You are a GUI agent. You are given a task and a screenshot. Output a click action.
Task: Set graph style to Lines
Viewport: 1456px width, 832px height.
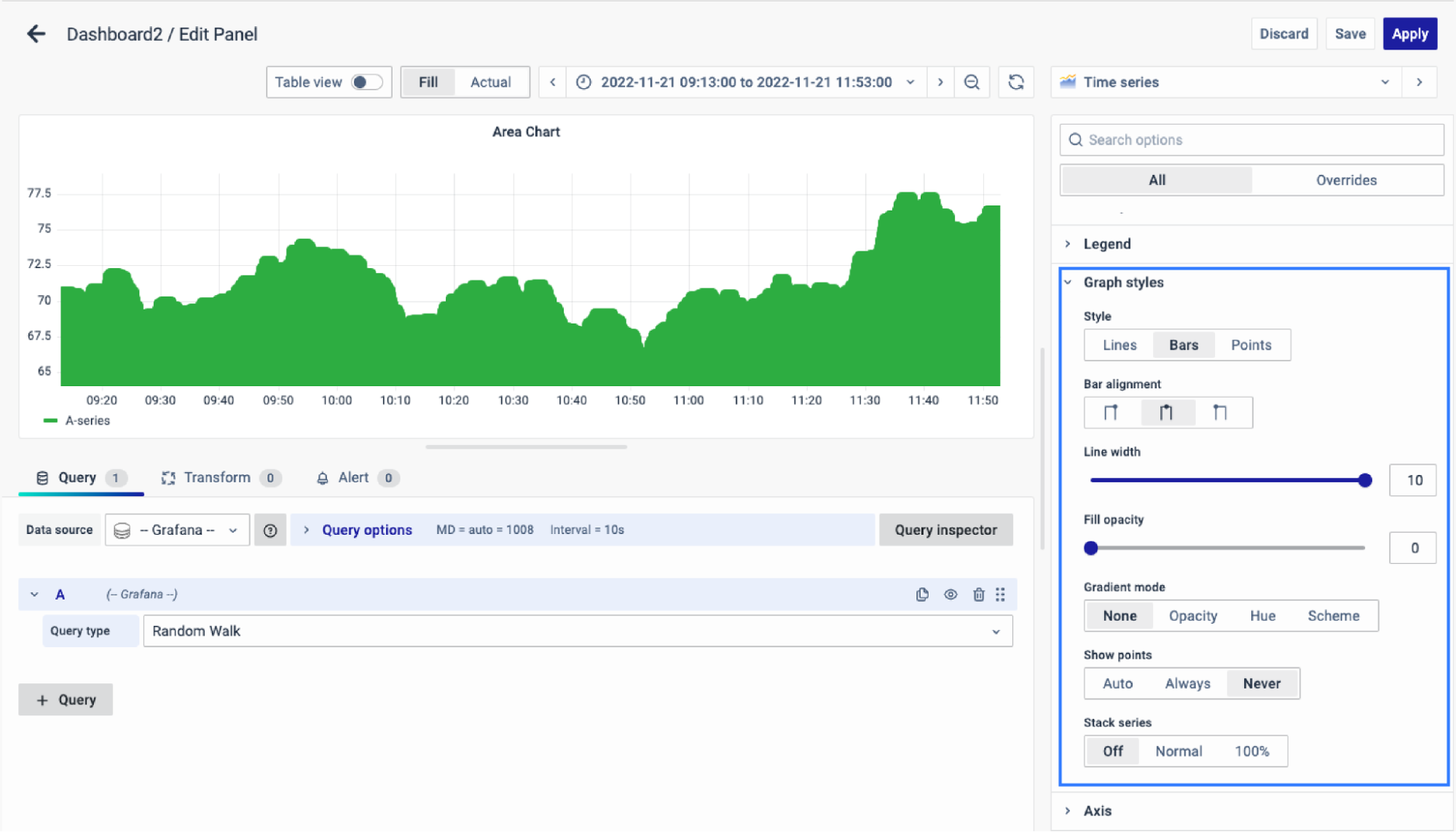point(1119,345)
